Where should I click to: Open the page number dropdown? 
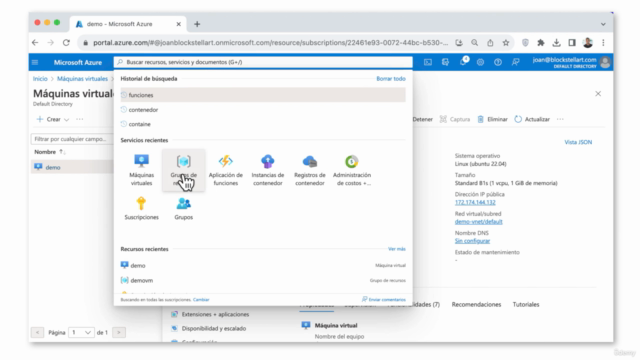click(81, 333)
